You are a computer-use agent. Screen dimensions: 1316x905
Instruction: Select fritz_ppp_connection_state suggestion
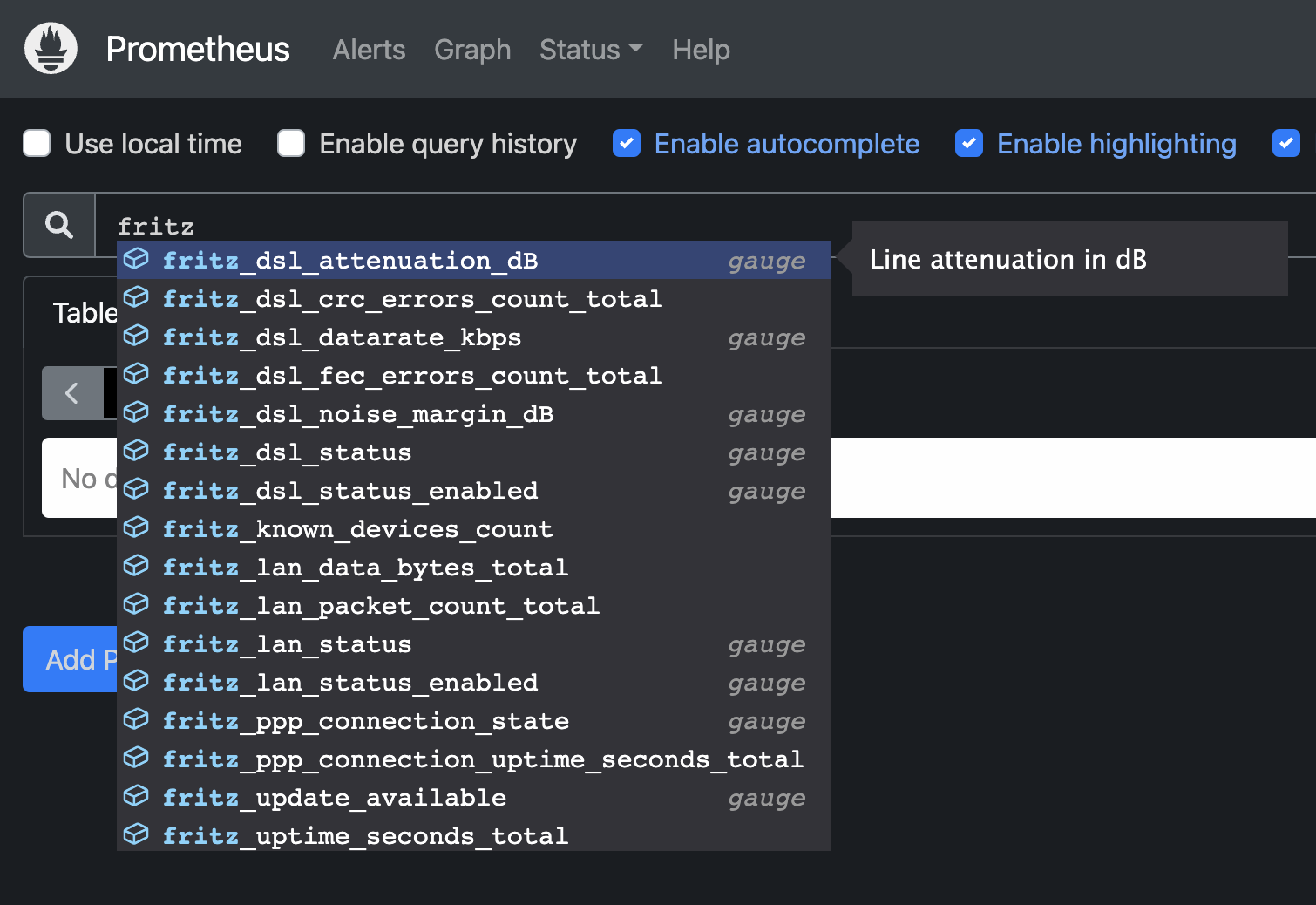(474, 720)
